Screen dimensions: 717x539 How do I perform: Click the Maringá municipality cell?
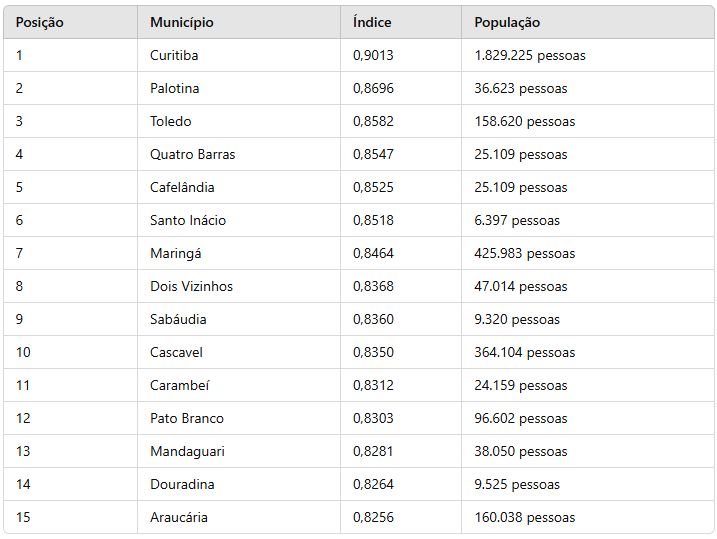click(x=175, y=253)
